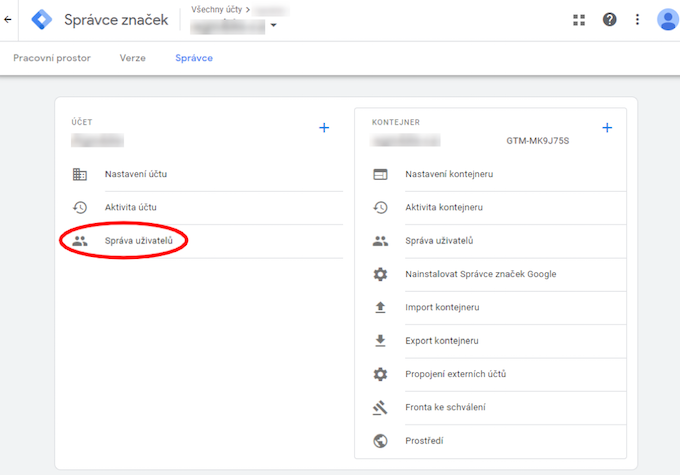Open Aktivita kontejneru

click(x=444, y=207)
